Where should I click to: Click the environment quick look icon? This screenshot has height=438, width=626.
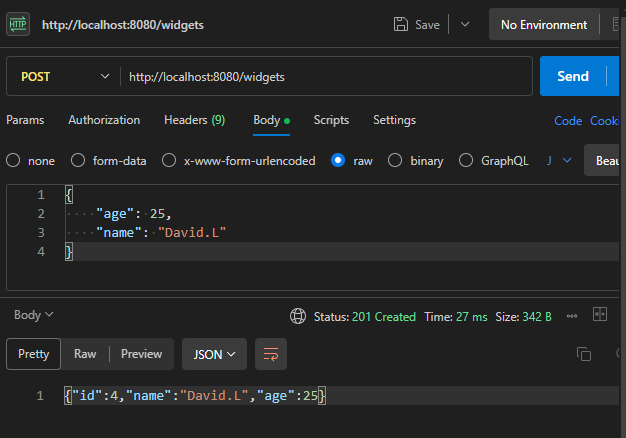[618, 24]
